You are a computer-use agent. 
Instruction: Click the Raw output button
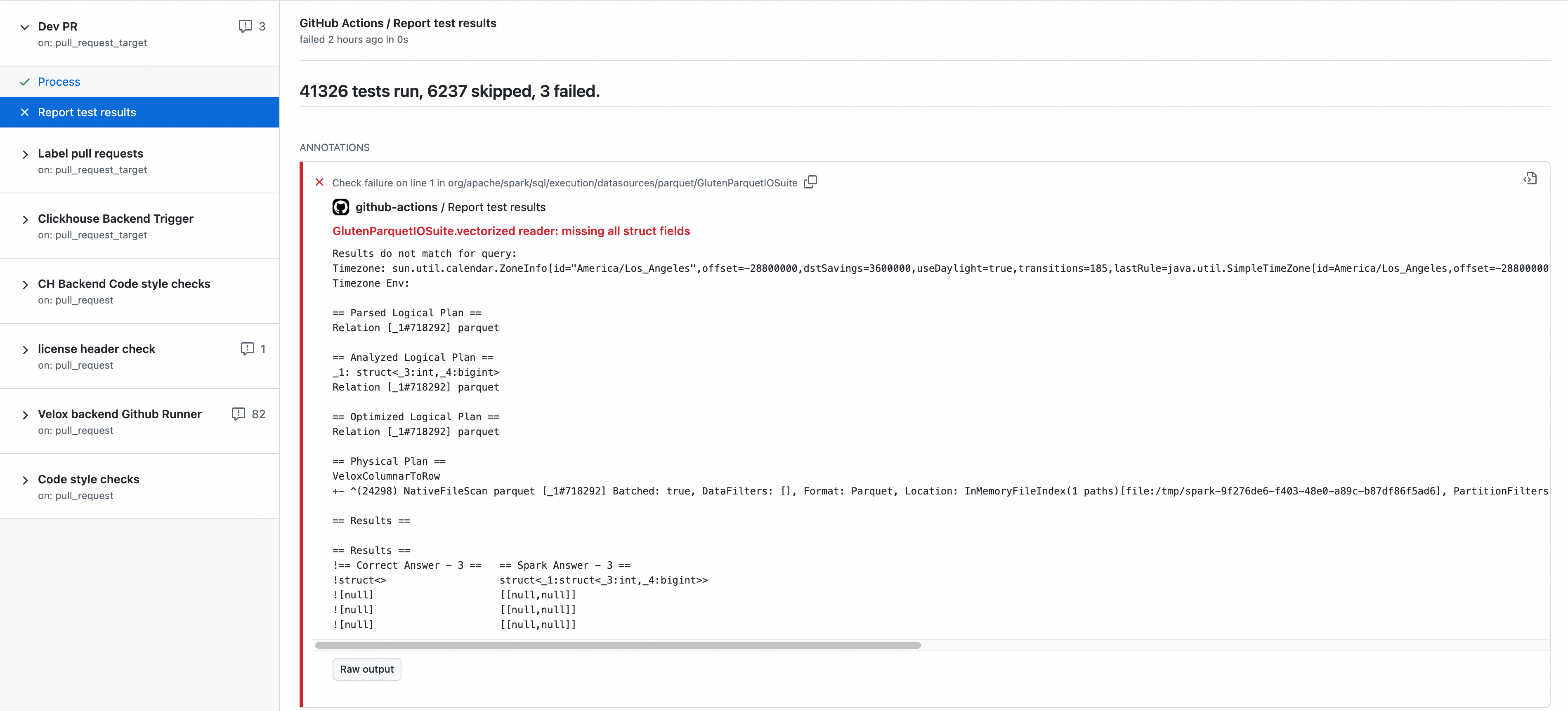tap(366, 669)
